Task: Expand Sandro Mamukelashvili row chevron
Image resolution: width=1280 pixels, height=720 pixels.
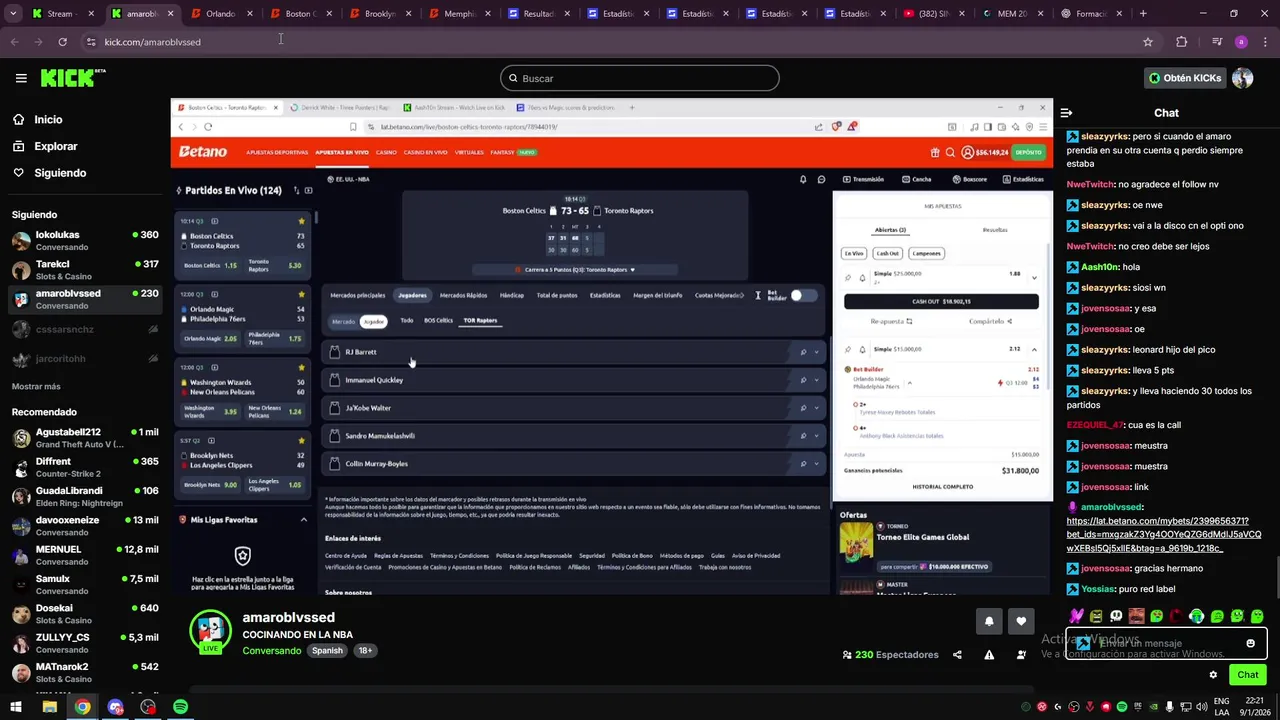Action: pos(816,436)
